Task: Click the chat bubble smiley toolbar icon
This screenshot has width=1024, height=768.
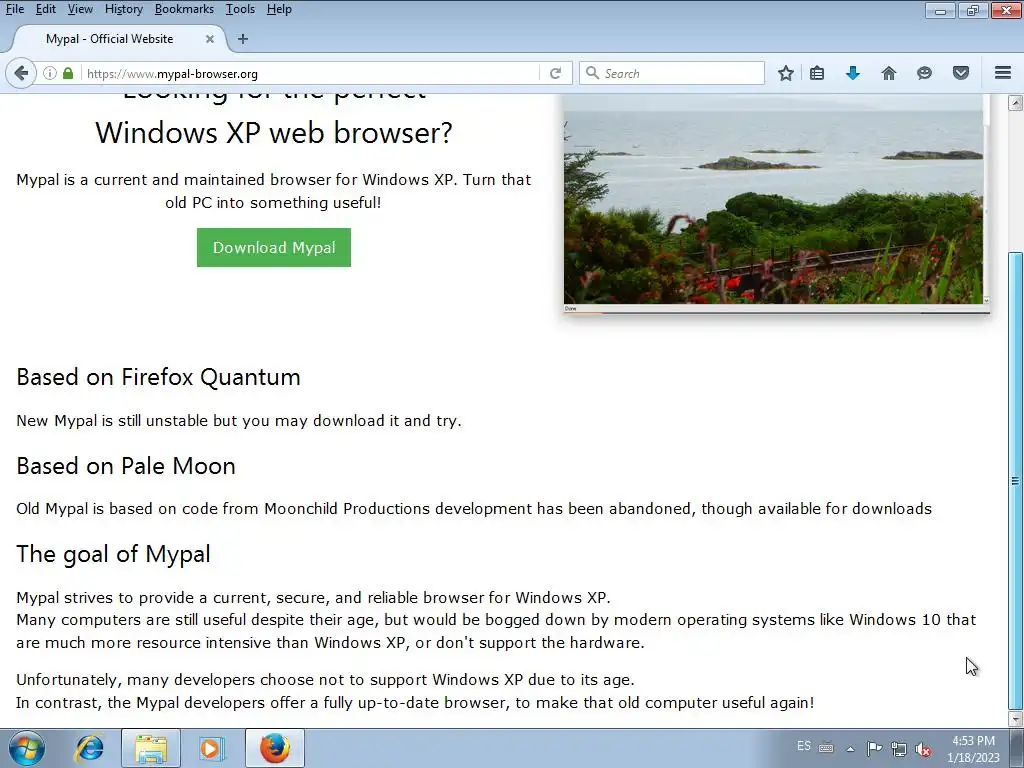Action: click(924, 73)
